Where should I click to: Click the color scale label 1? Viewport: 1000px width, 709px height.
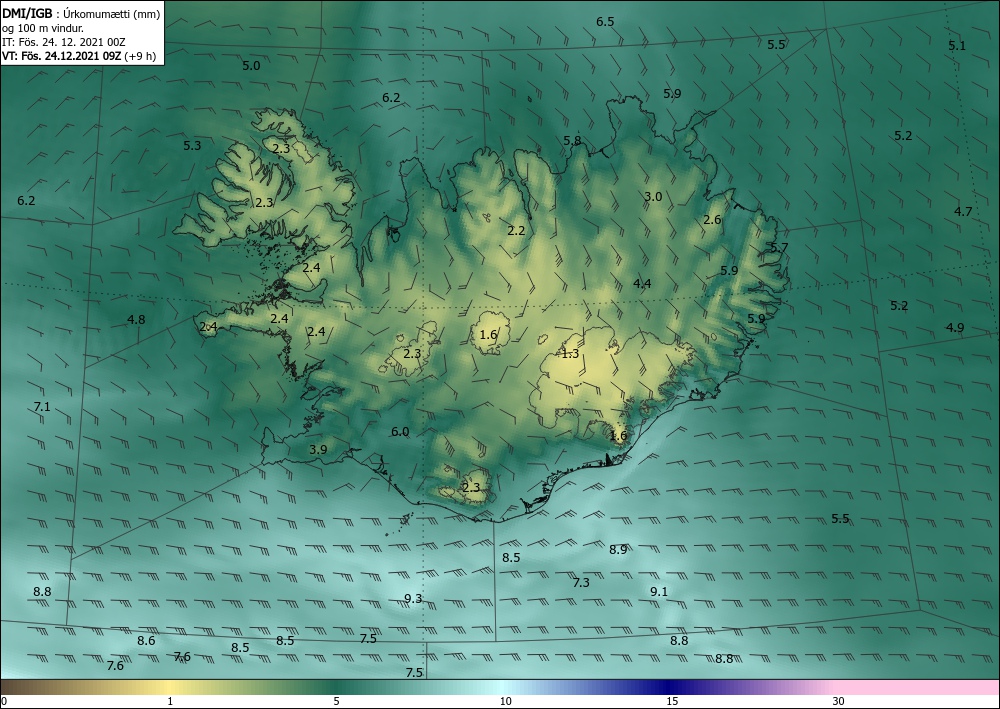tap(170, 701)
